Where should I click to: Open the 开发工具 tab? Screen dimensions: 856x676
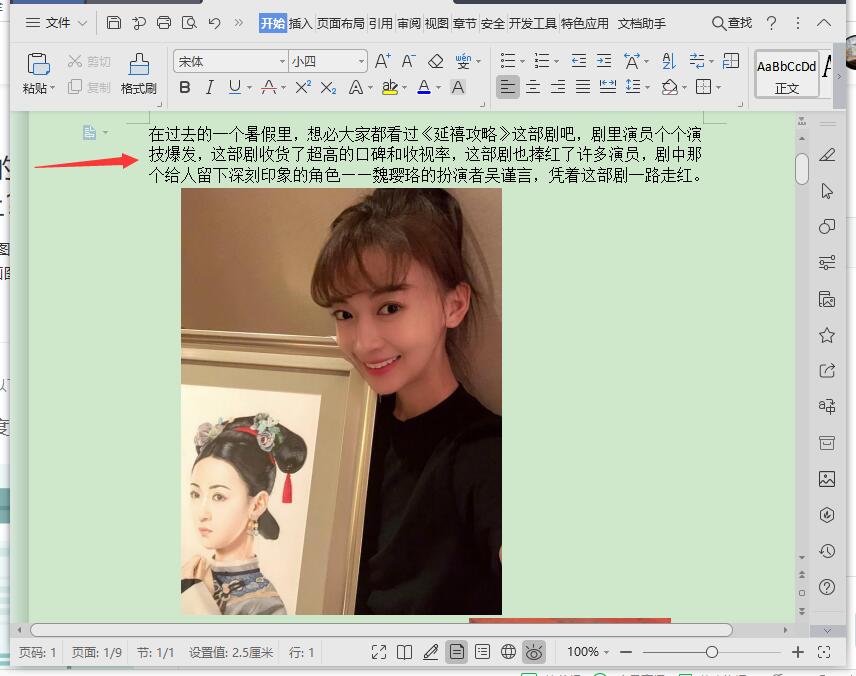(533, 23)
